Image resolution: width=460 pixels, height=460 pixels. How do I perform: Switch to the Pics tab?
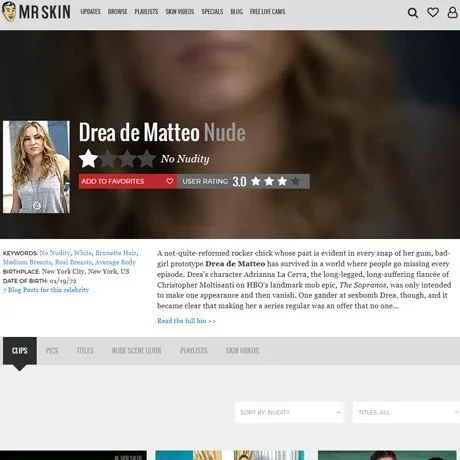click(x=52, y=351)
